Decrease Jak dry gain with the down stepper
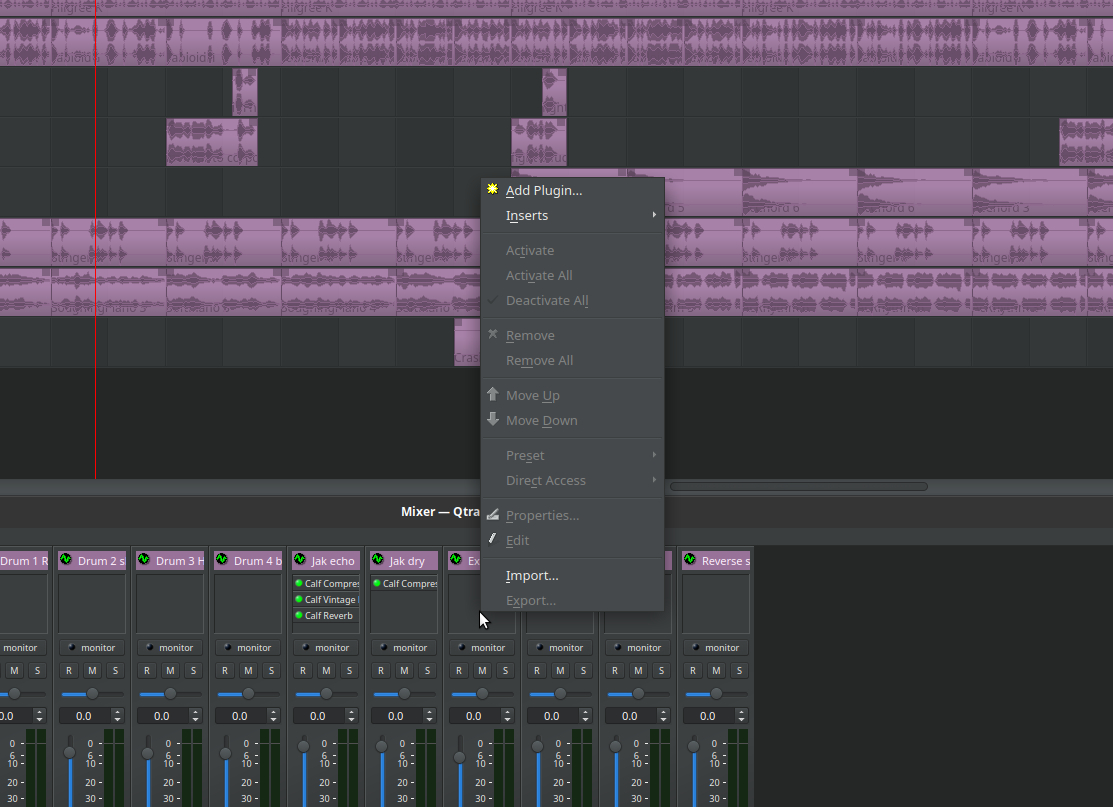The height and width of the screenshot is (807, 1113). 429,720
